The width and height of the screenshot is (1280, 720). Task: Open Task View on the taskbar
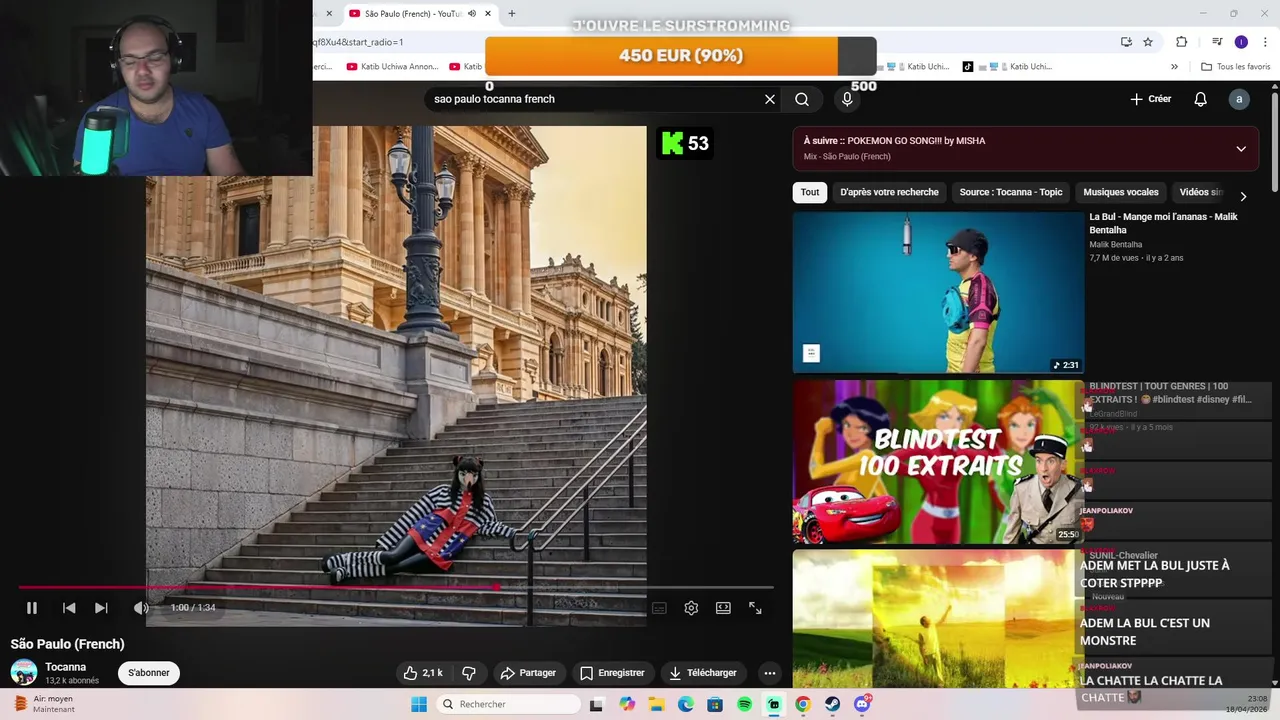tap(597, 704)
